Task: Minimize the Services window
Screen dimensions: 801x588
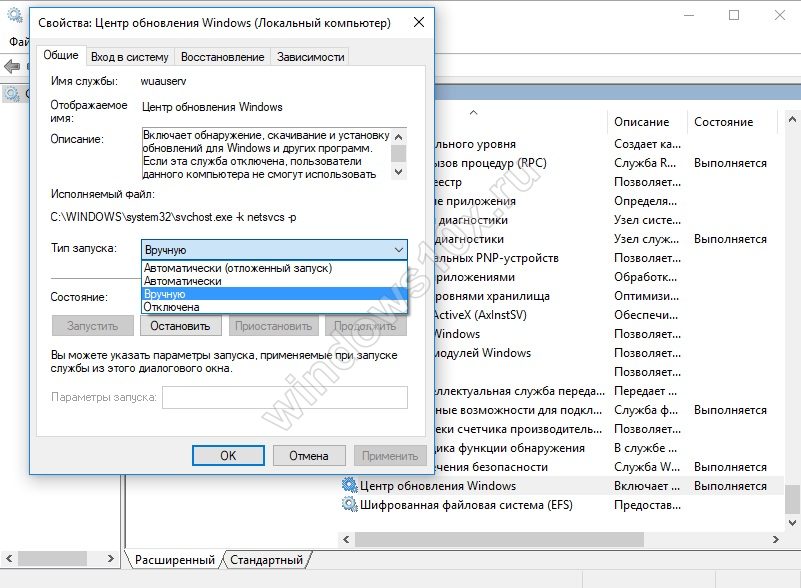Action: coord(689,15)
